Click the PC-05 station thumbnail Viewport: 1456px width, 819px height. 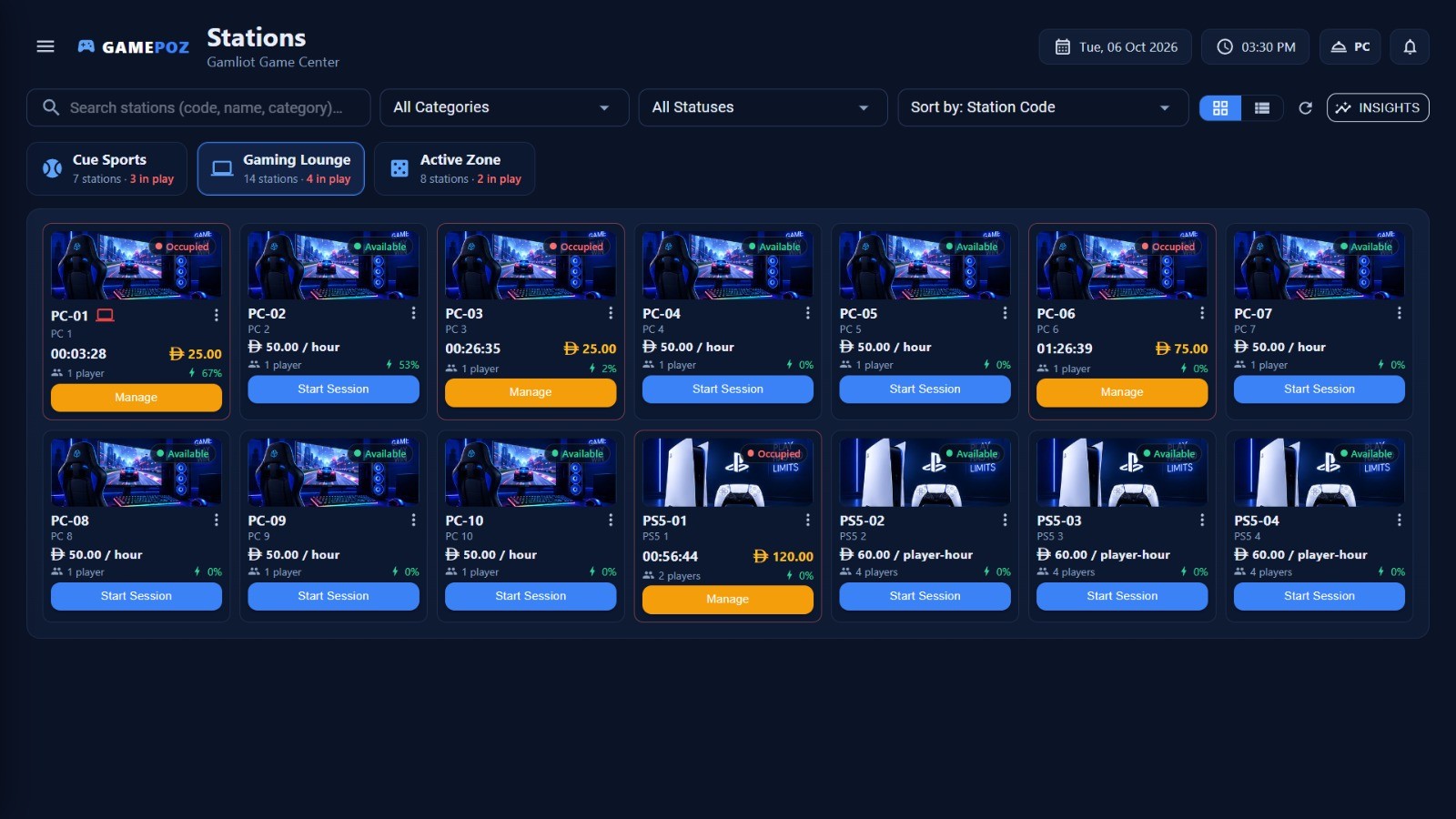tap(925, 265)
